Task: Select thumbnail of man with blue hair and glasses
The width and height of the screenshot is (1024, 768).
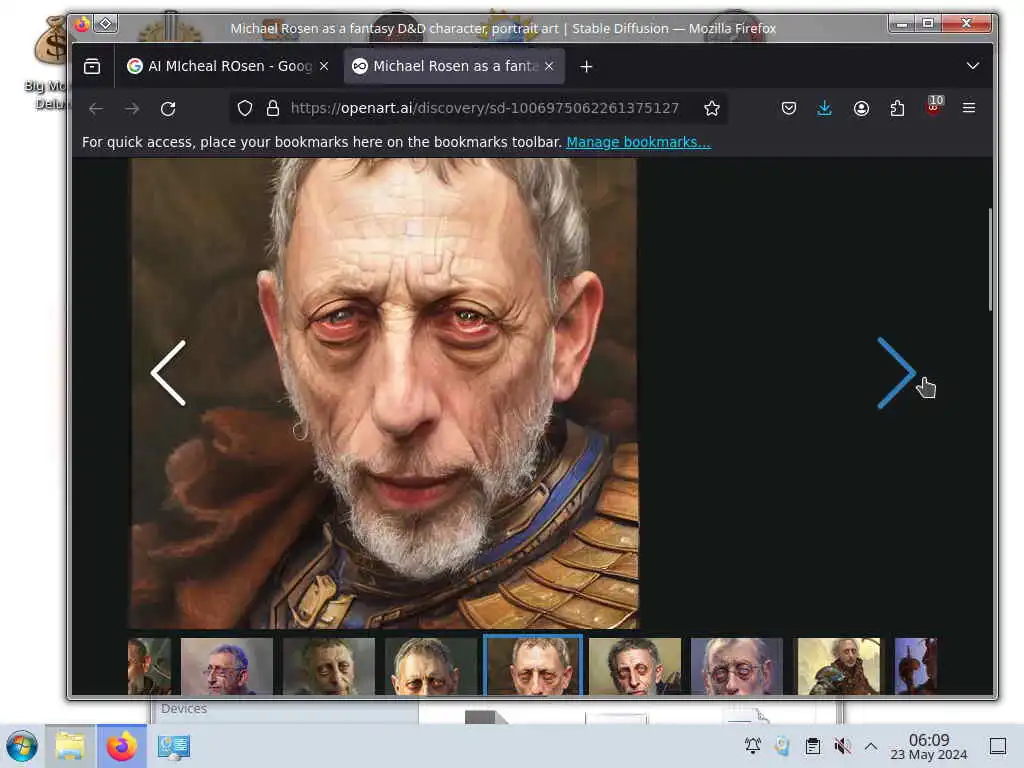Action: 227,666
